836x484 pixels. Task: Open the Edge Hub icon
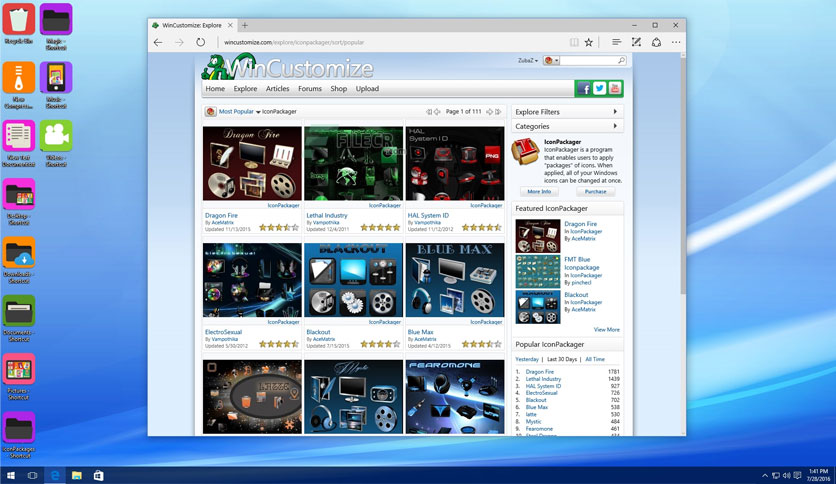616,42
